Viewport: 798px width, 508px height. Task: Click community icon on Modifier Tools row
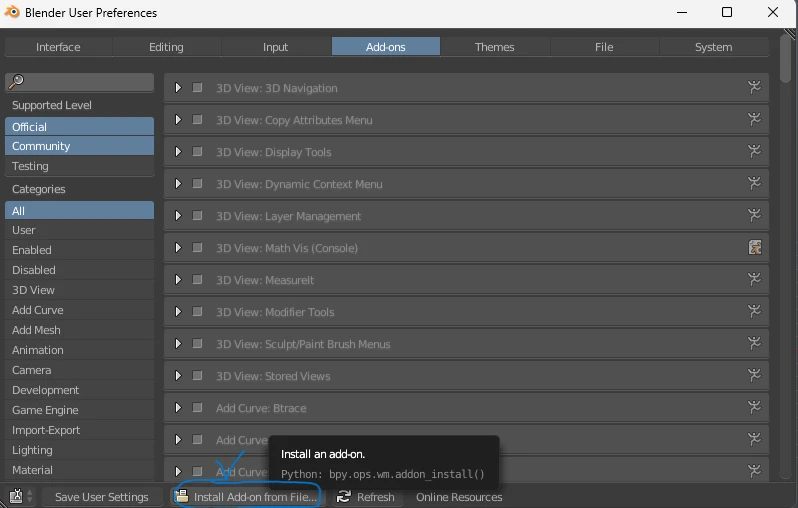coord(754,312)
